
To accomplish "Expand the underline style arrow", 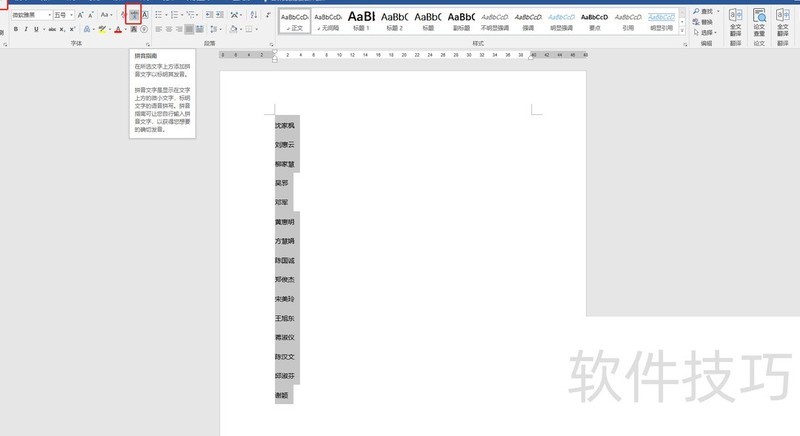I will 44,29.
